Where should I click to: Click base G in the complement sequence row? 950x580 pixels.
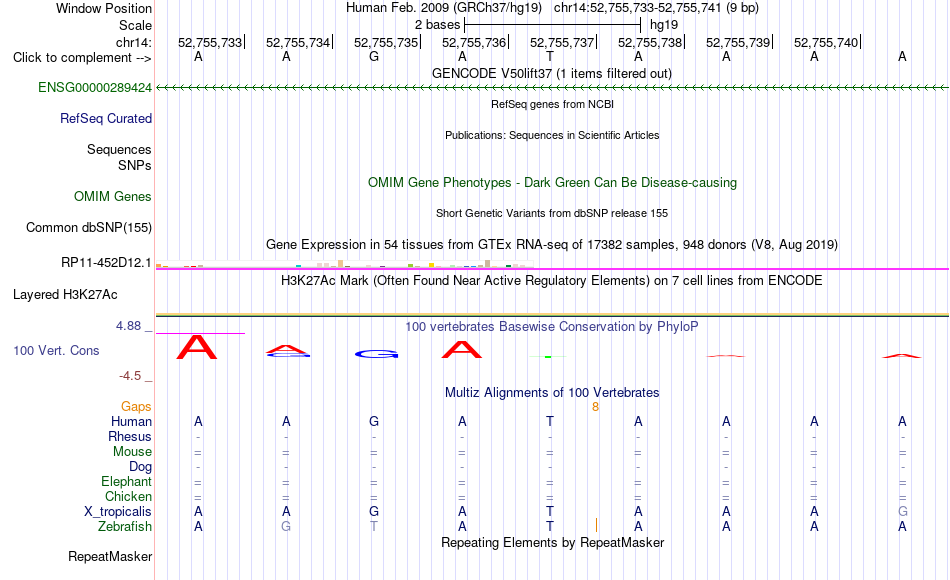(x=374, y=56)
